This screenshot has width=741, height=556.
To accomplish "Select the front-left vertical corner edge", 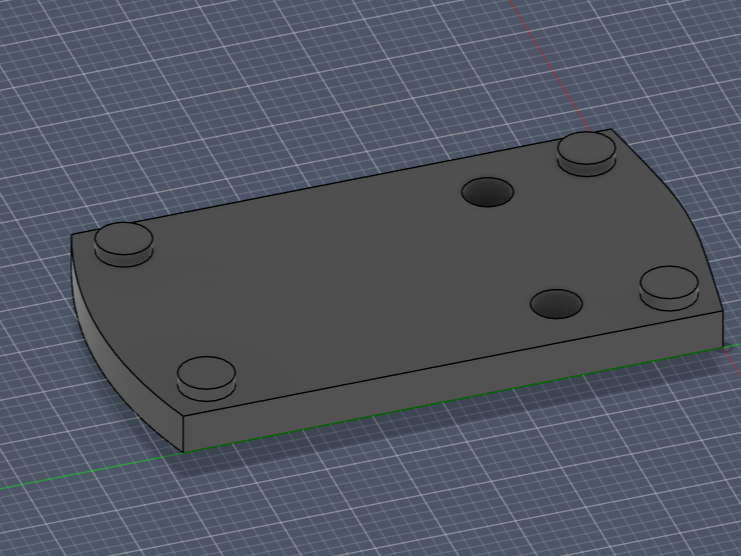I will [183, 434].
